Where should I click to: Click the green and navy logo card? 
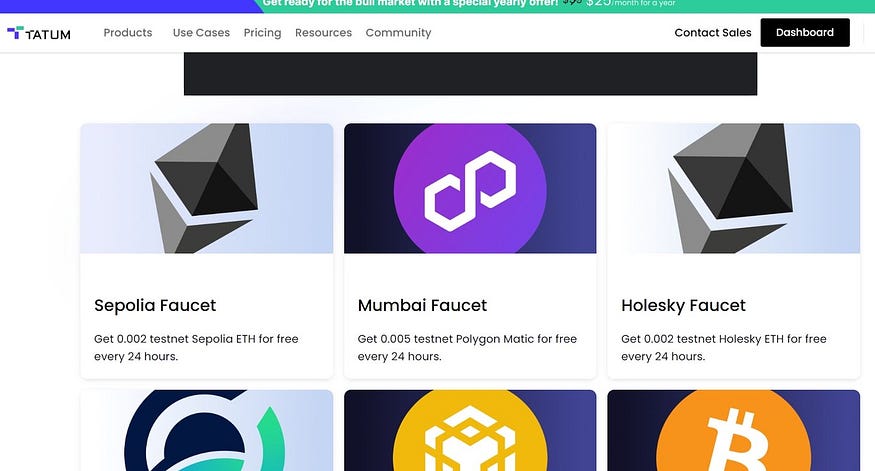(206, 430)
